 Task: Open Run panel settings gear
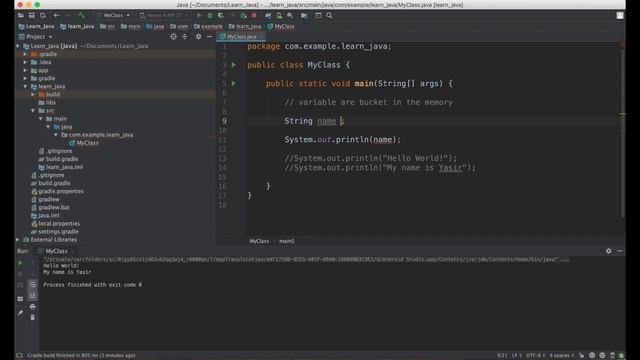coord(609,251)
